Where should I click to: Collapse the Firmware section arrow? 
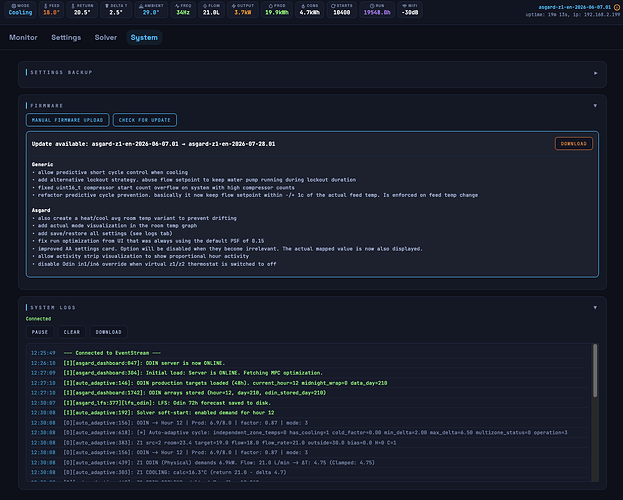coord(595,106)
